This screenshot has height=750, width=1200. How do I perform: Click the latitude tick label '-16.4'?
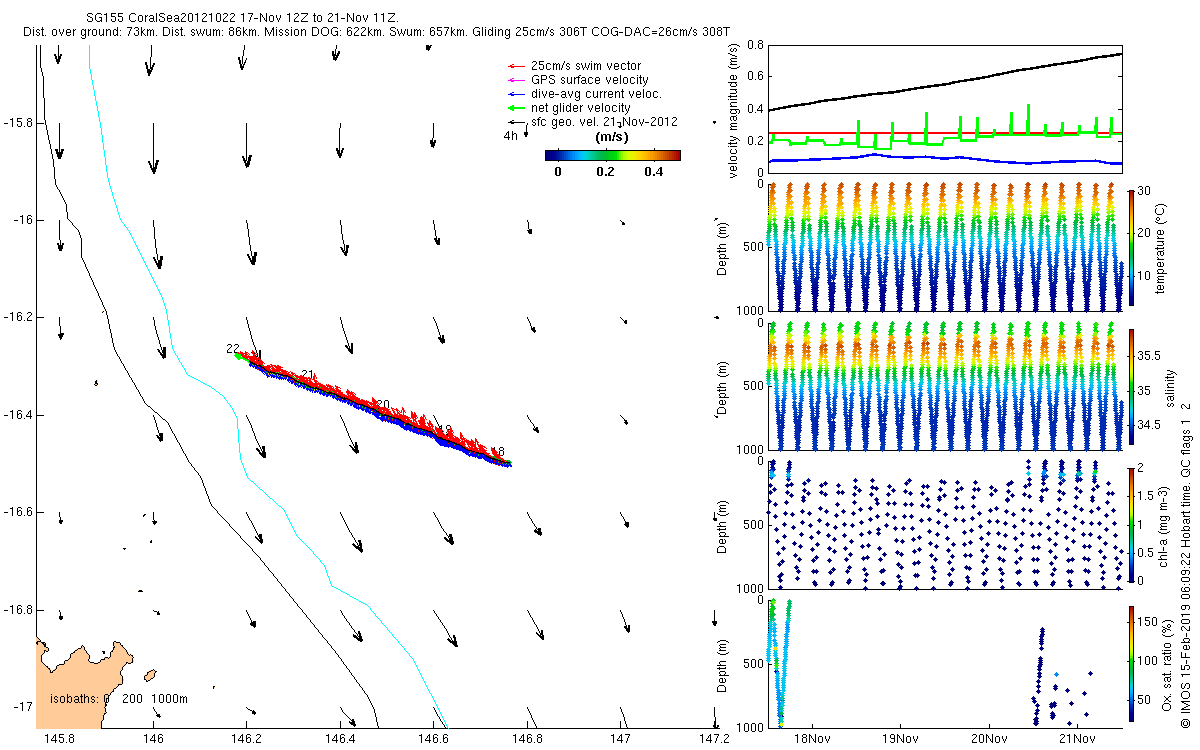[19, 414]
